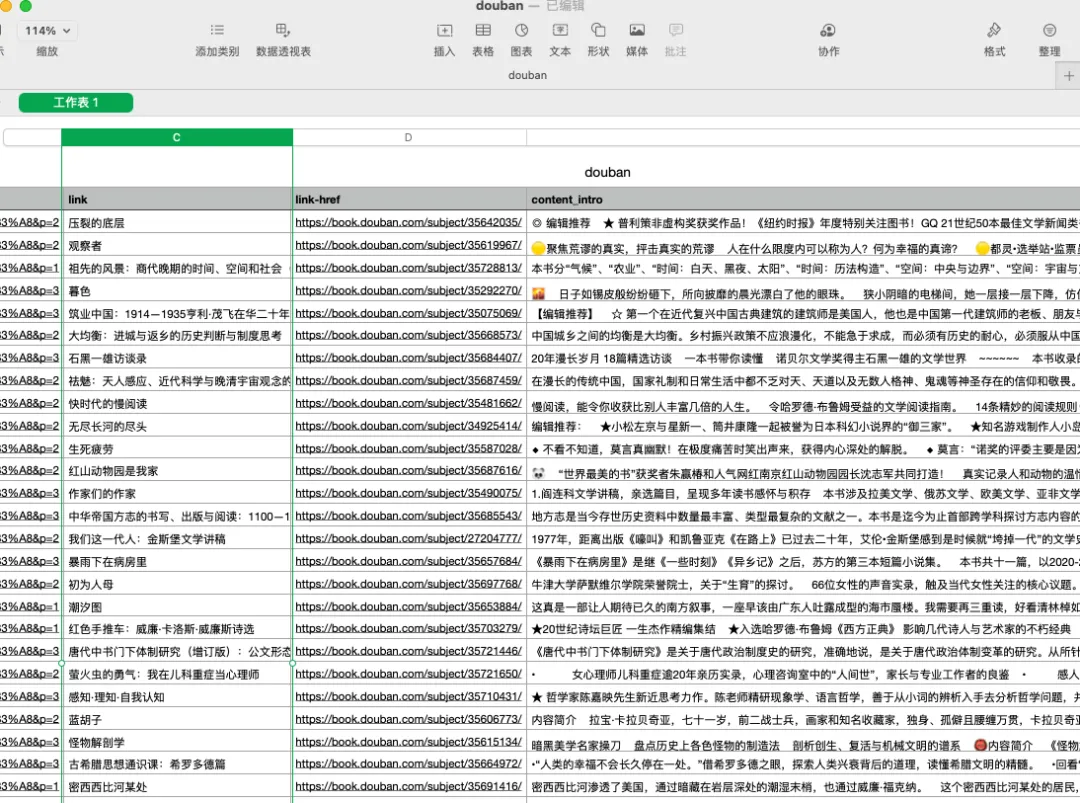Click the Comment (批注) icon
This screenshot has width=1080, height=803.
[676, 31]
